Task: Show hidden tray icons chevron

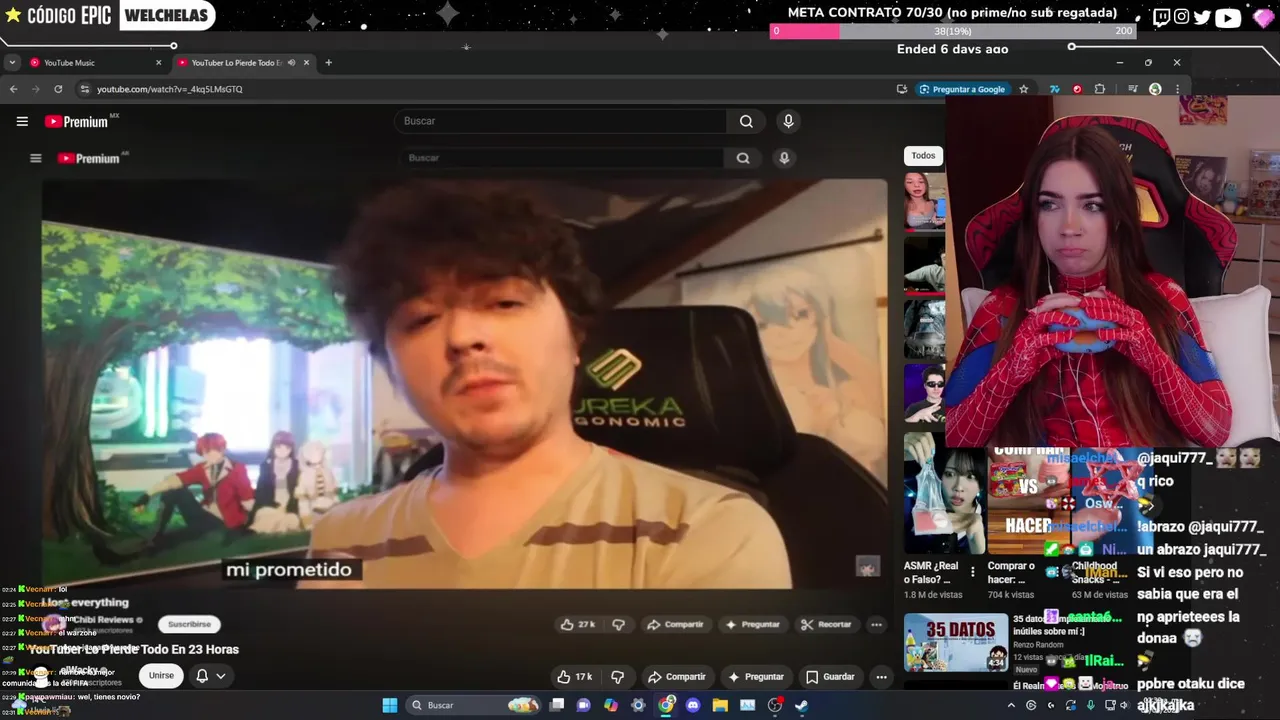Action: [x=1010, y=705]
